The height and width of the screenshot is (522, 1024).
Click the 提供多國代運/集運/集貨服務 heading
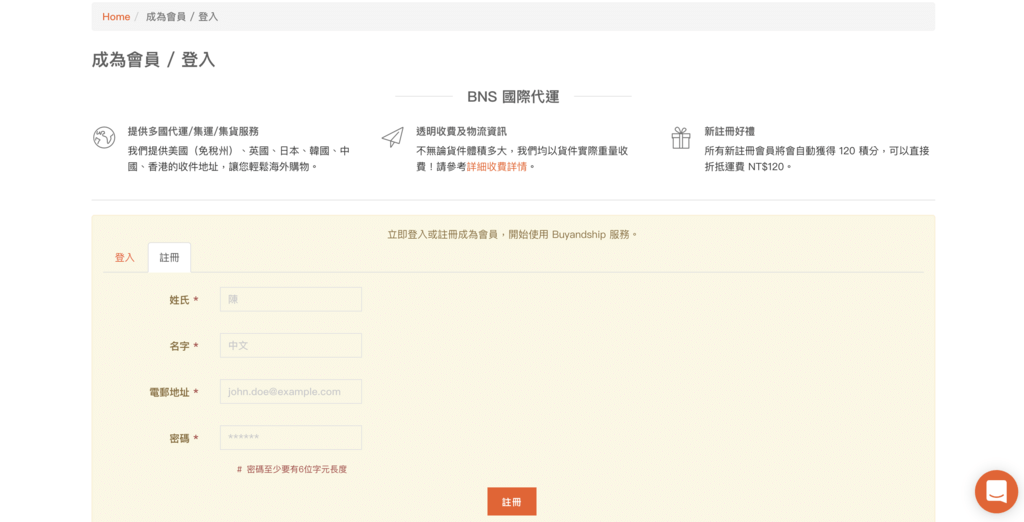pos(193,131)
